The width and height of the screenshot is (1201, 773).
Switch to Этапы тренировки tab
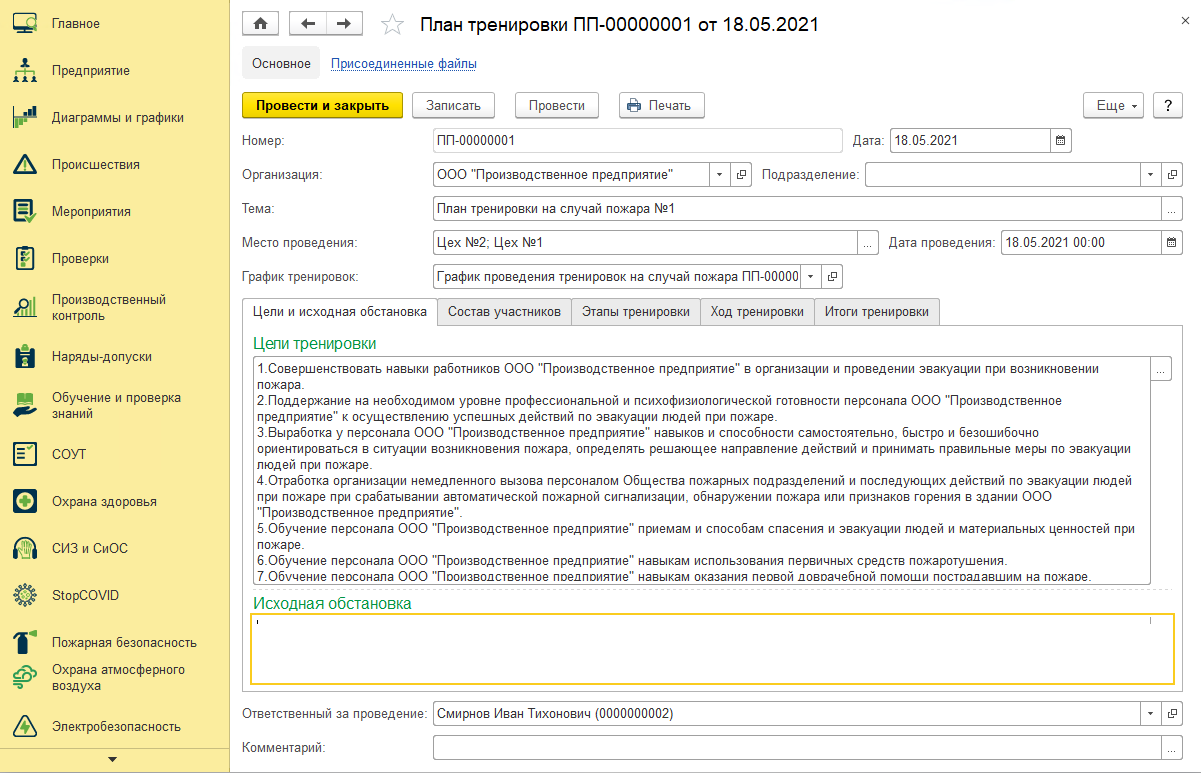tap(636, 311)
